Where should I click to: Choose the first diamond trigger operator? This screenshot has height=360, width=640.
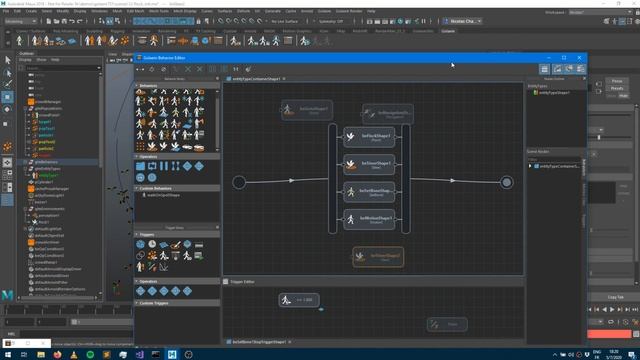pos(140,291)
